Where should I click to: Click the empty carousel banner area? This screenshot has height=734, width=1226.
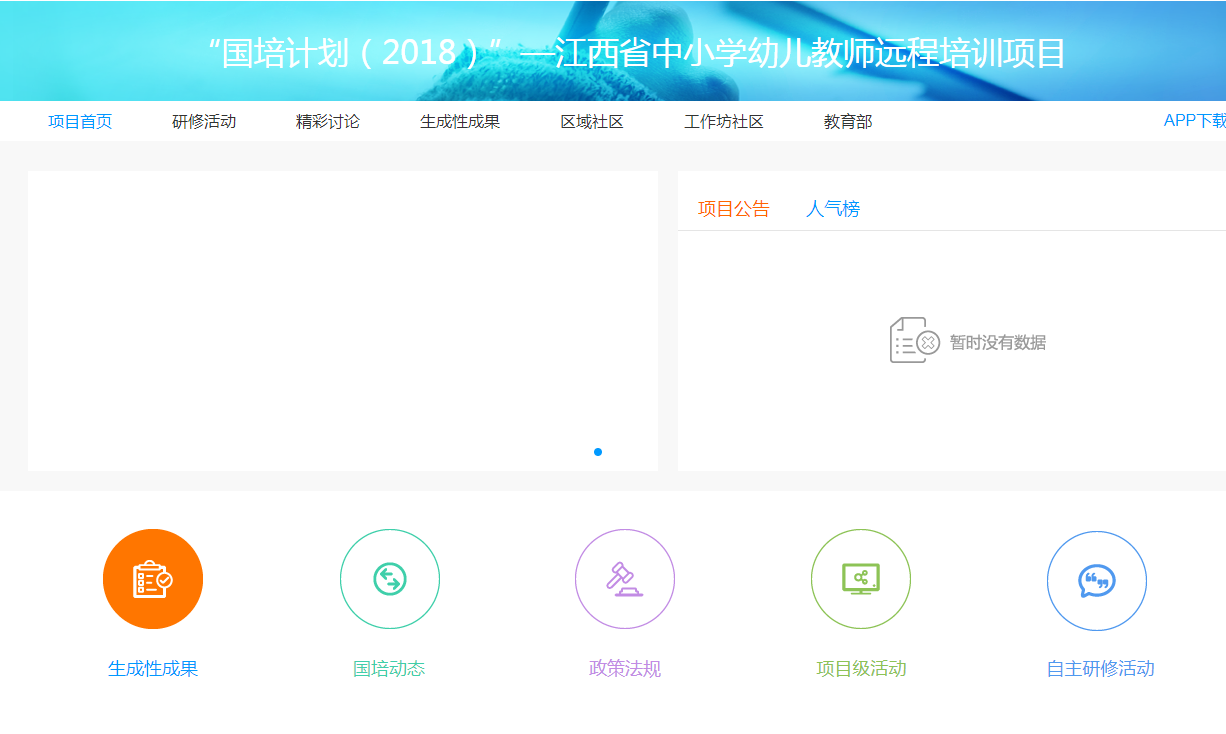point(343,320)
